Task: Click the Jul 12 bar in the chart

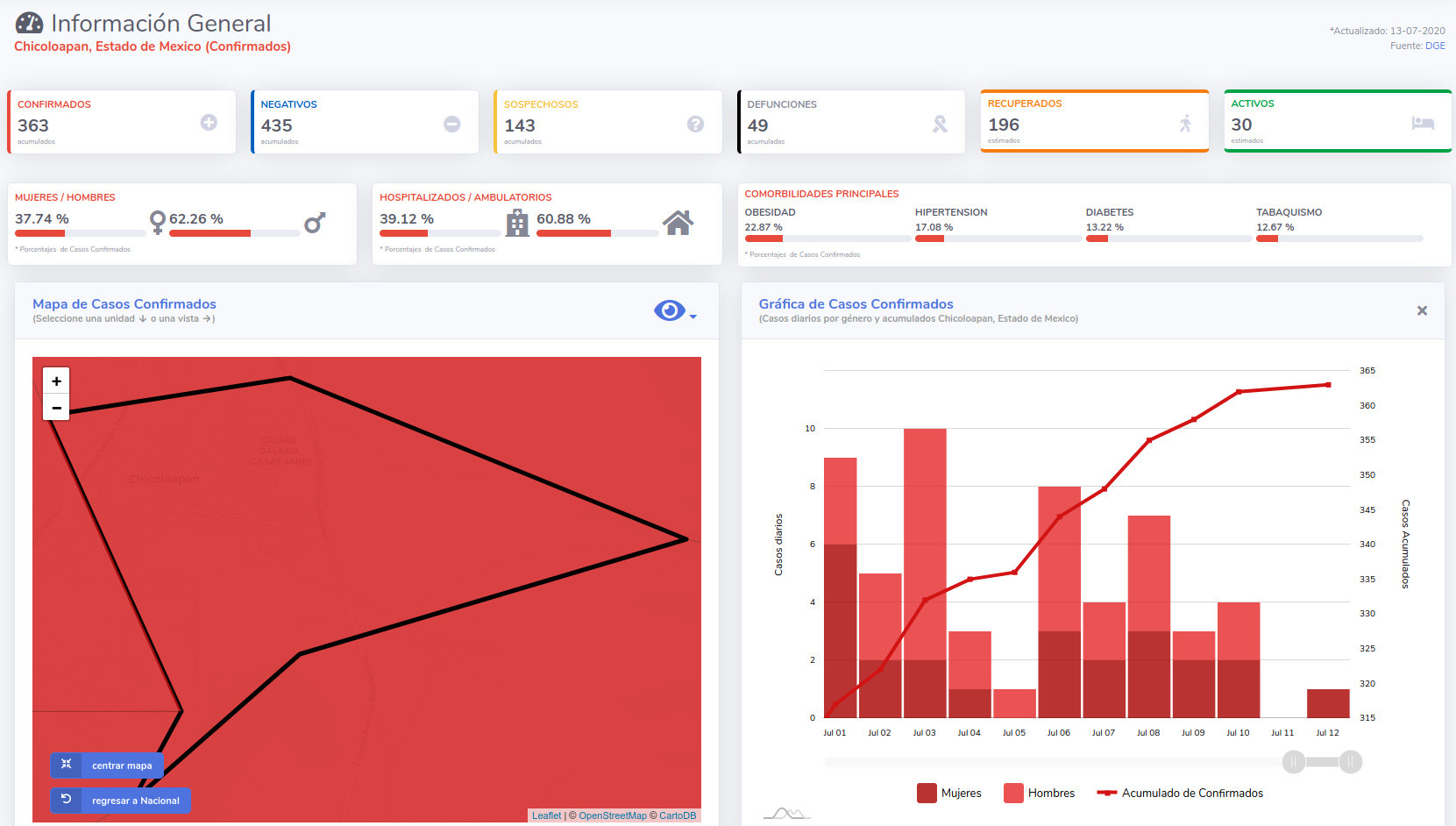Action: pyautogui.click(x=1328, y=704)
